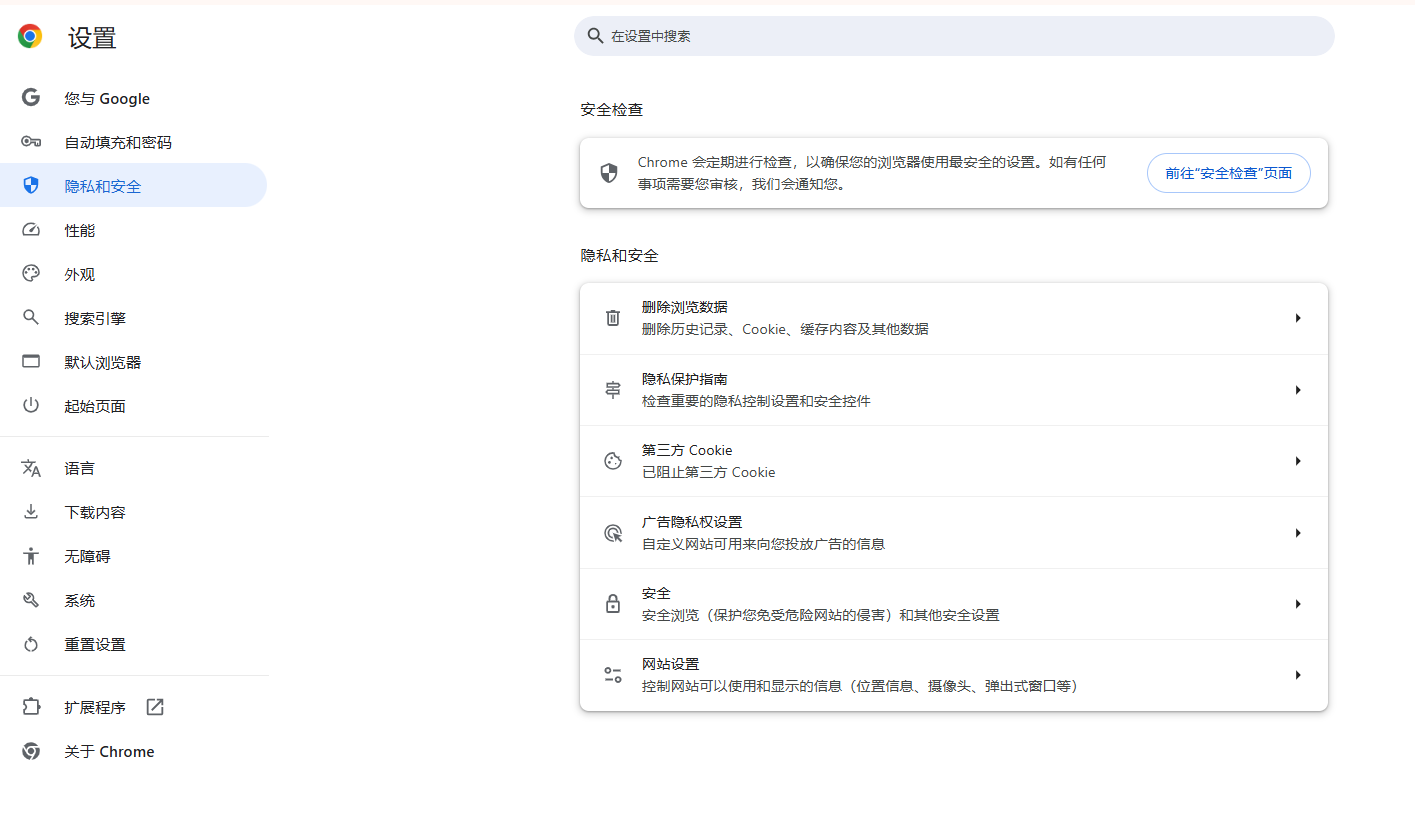Click the speedometer icon for 性能
1415x817 pixels.
tap(31, 230)
